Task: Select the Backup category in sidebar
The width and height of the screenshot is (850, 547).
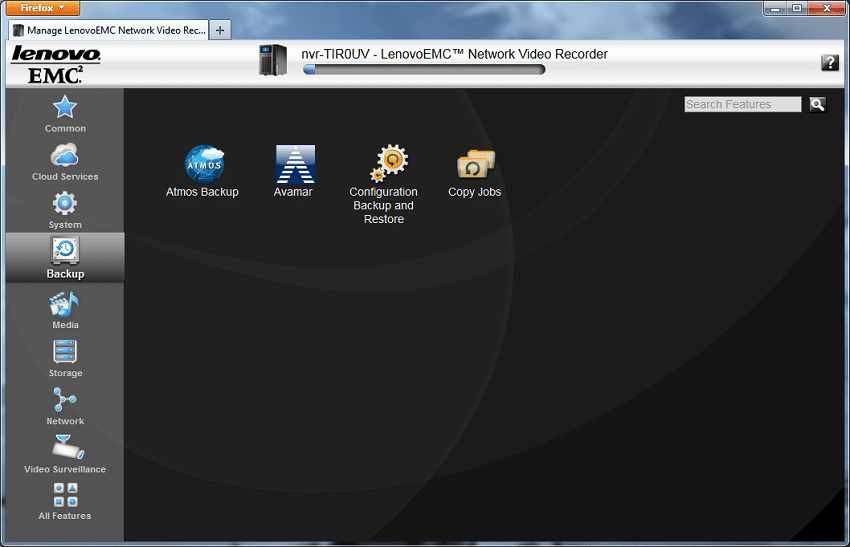Action: [65, 258]
